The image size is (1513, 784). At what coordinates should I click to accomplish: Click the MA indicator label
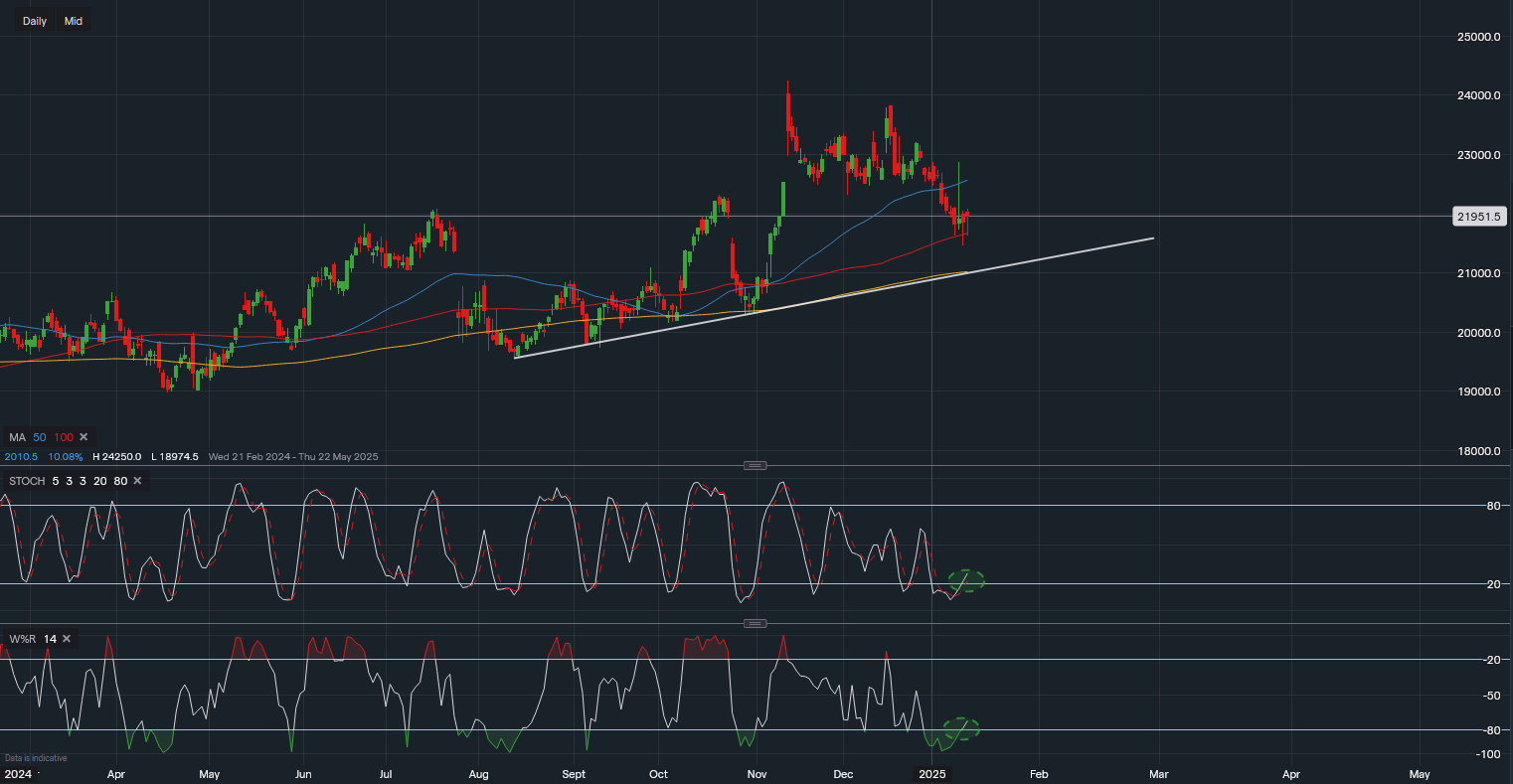[x=17, y=437]
